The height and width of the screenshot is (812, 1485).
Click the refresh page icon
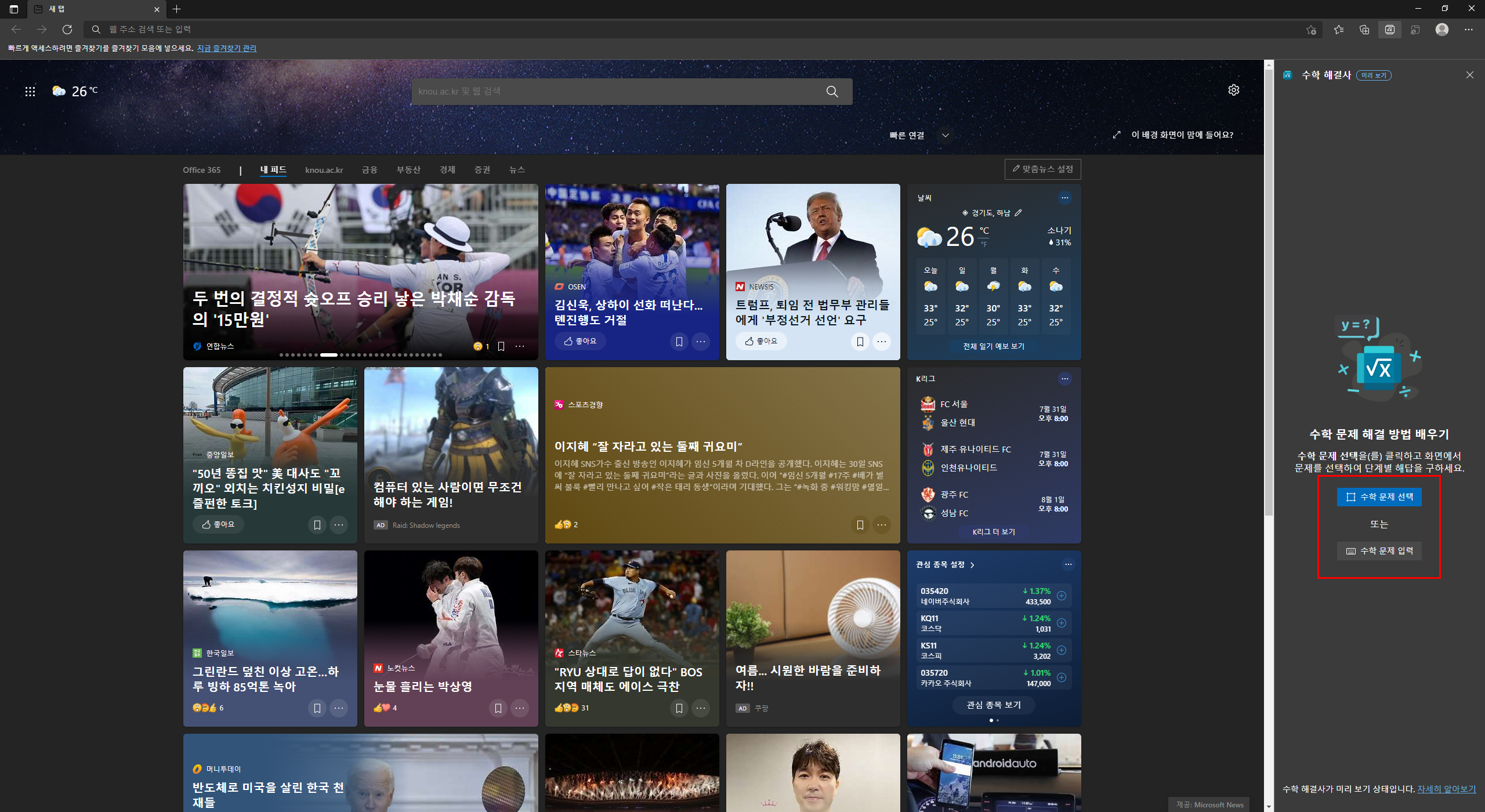[x=67, y=30]
